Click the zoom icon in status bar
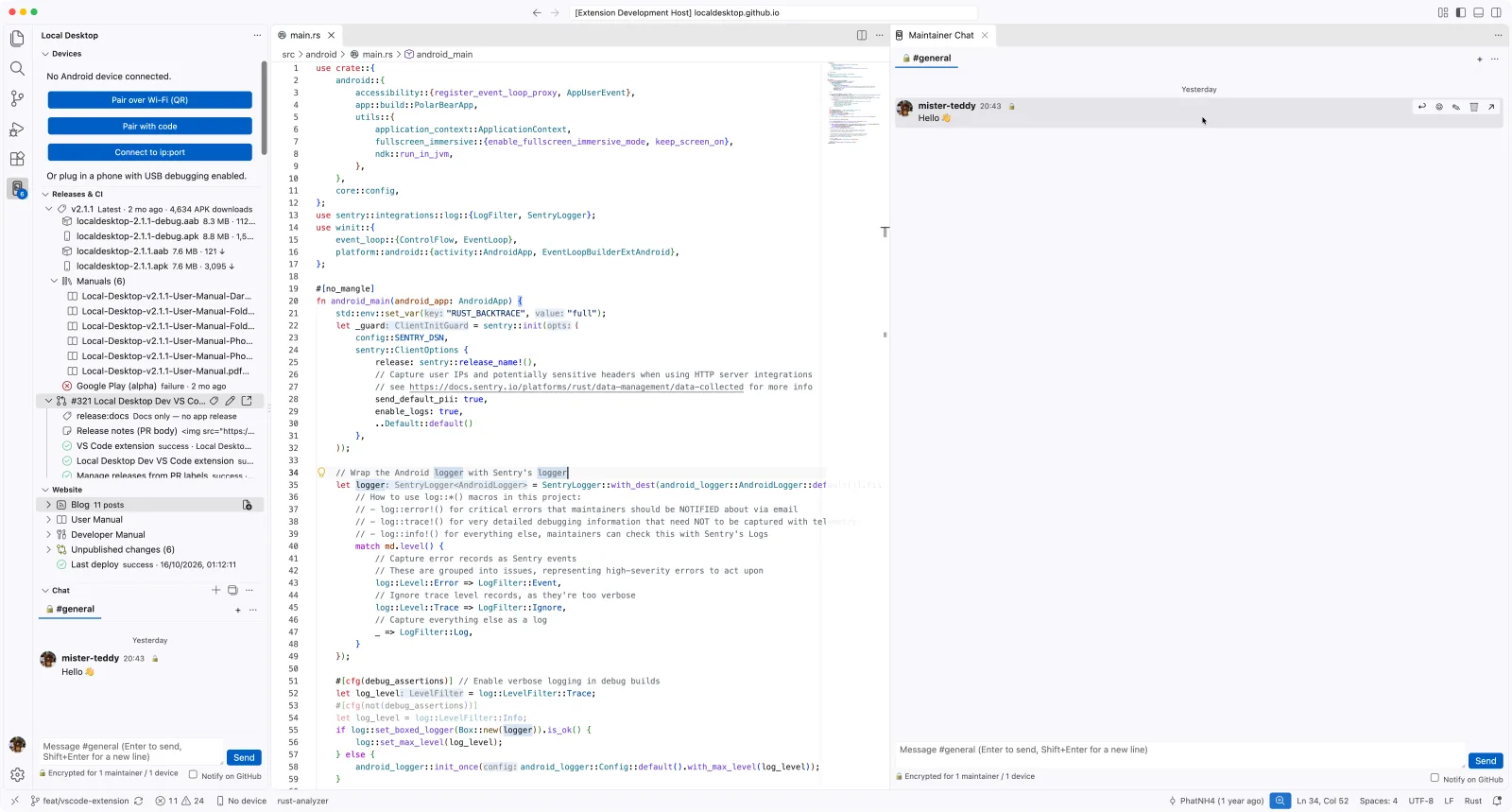Image resolution: width=1512 pixels, height=812 pixels. pos(1280,801)
